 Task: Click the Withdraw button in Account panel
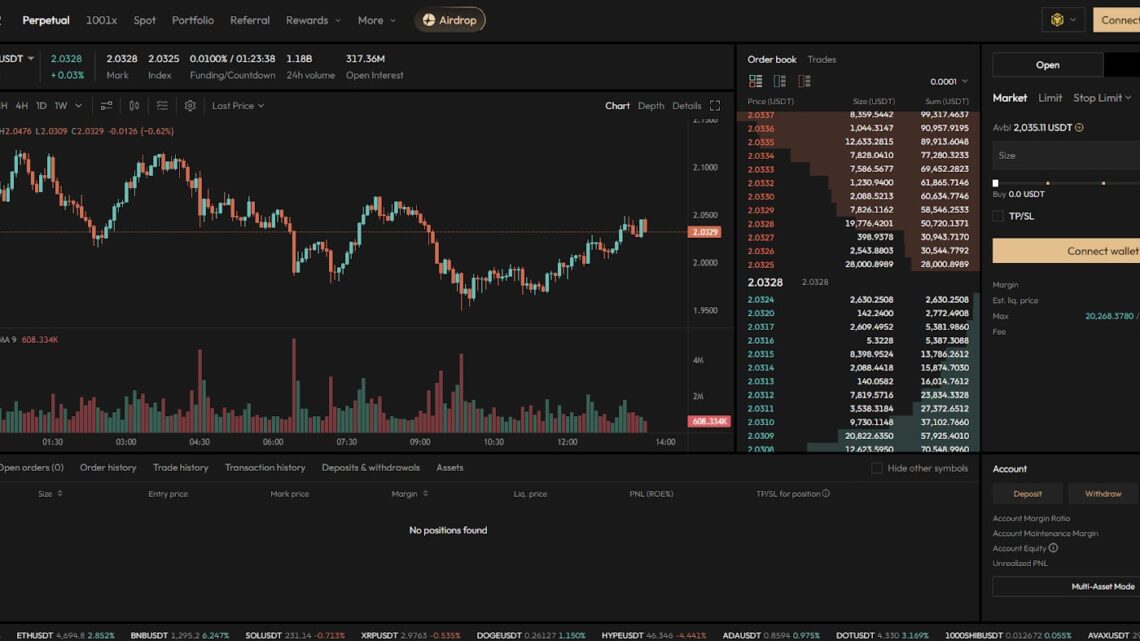pyautogui.click(x=1102, y=493)
